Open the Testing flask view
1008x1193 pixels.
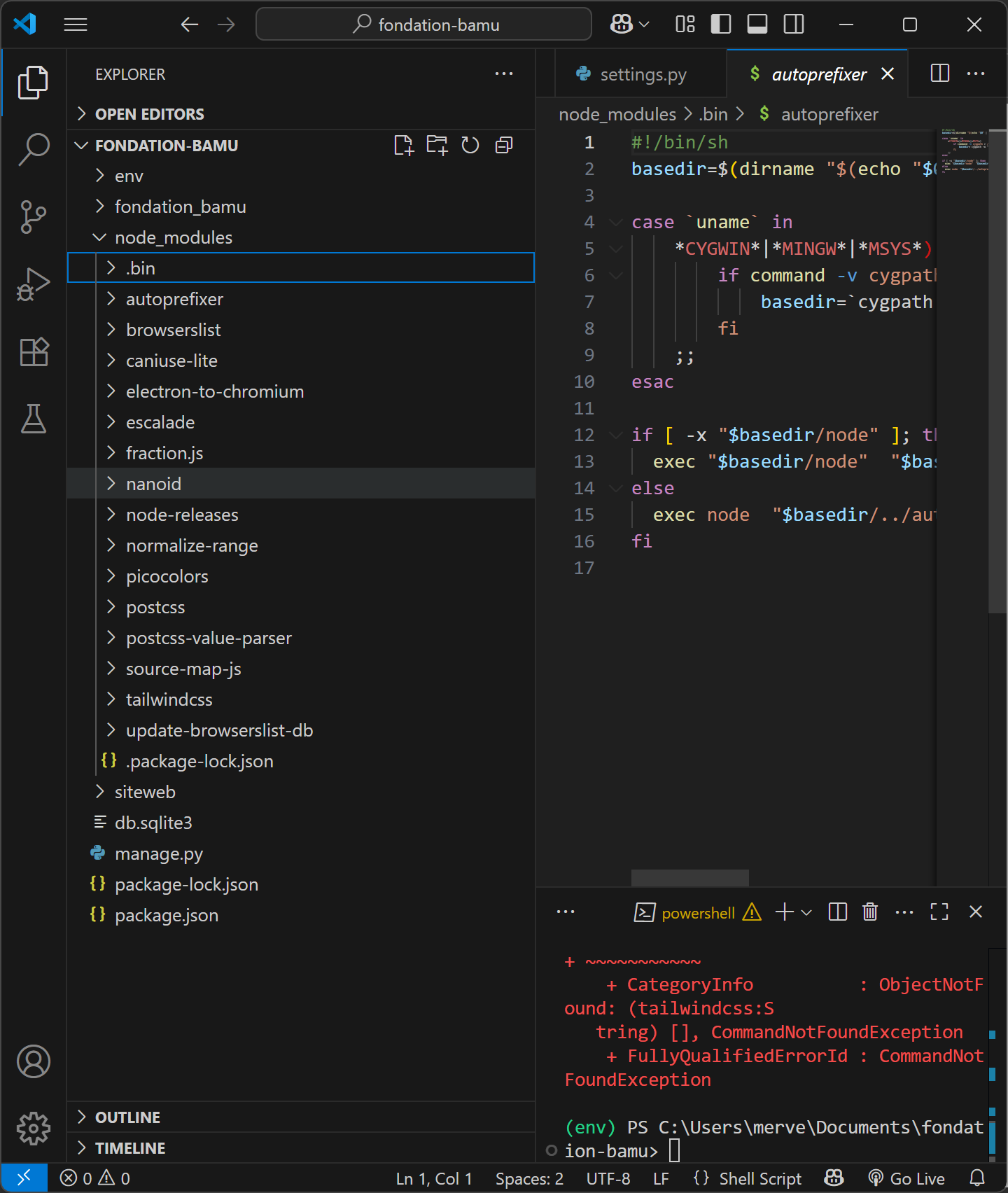tap(33, 418)
